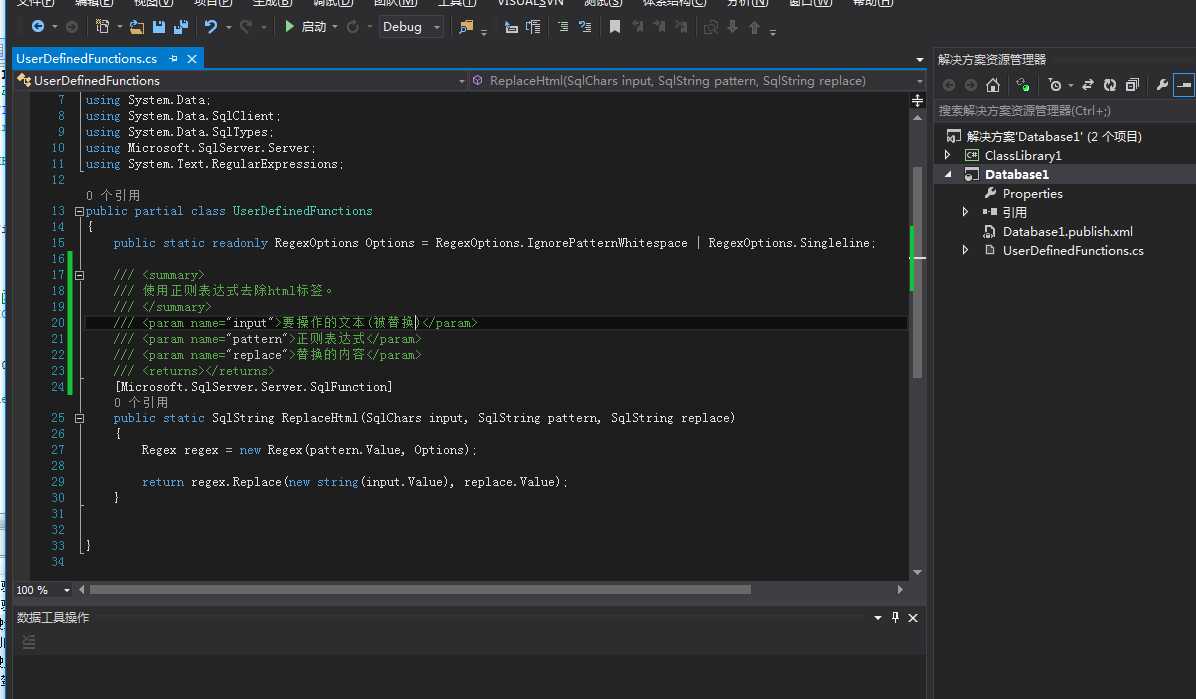Click the SqlFunction attribute text on line 24
This screenshot has width=1196, height=699.
[x=253, y=387]
